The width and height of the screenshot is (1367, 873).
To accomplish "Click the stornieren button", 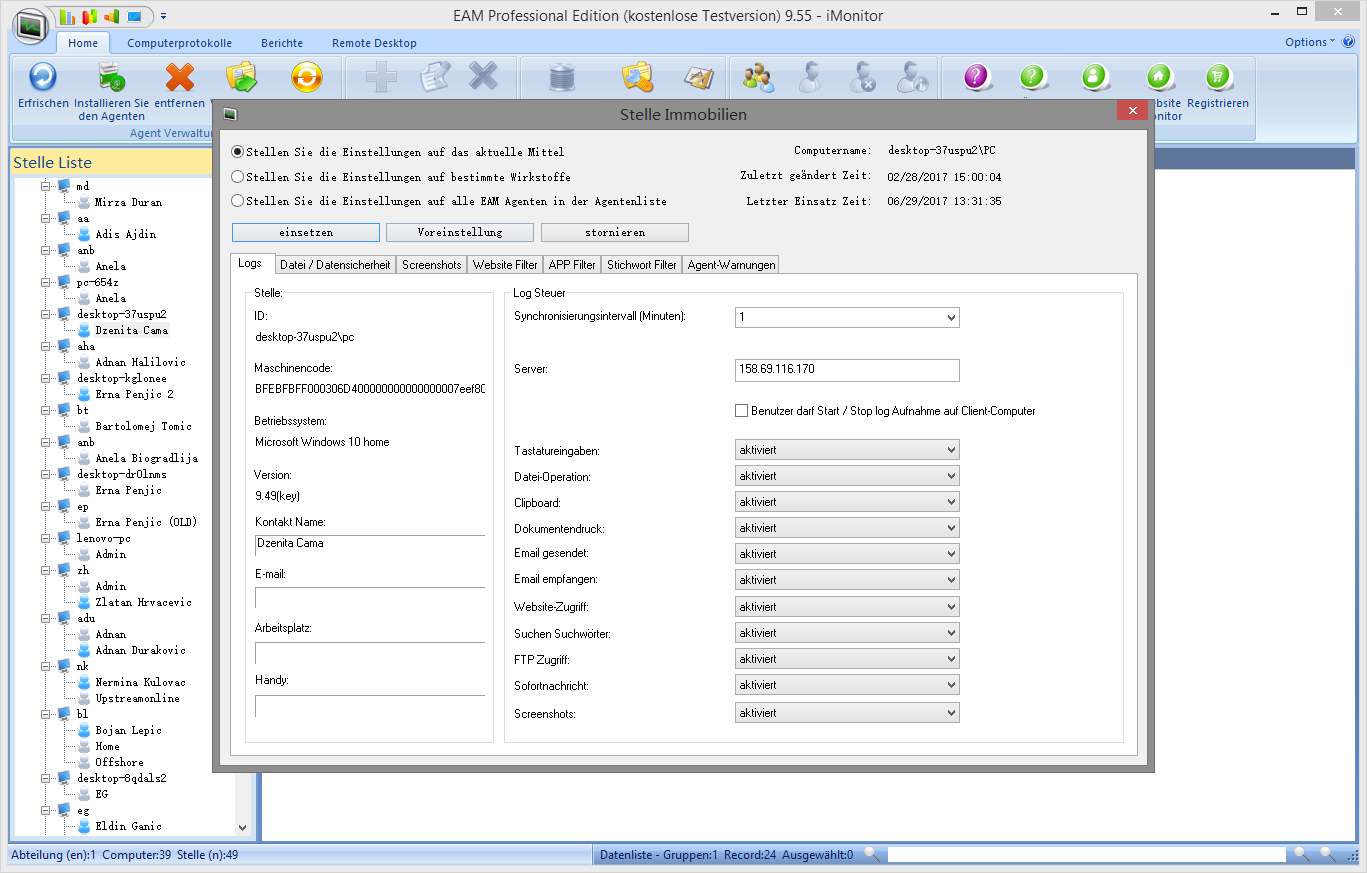I will pyautogui.click(x=614, y=232).
